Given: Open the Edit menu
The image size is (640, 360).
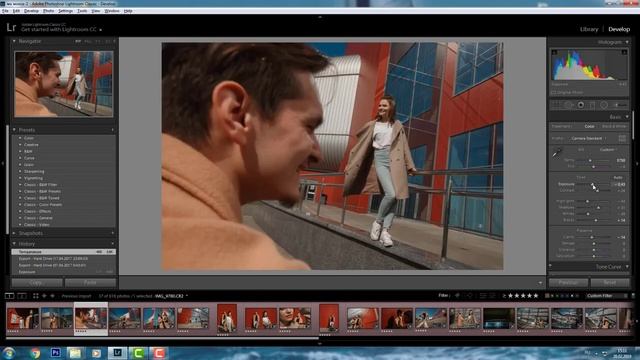Looking at the screenshot, I should (16, 11).
